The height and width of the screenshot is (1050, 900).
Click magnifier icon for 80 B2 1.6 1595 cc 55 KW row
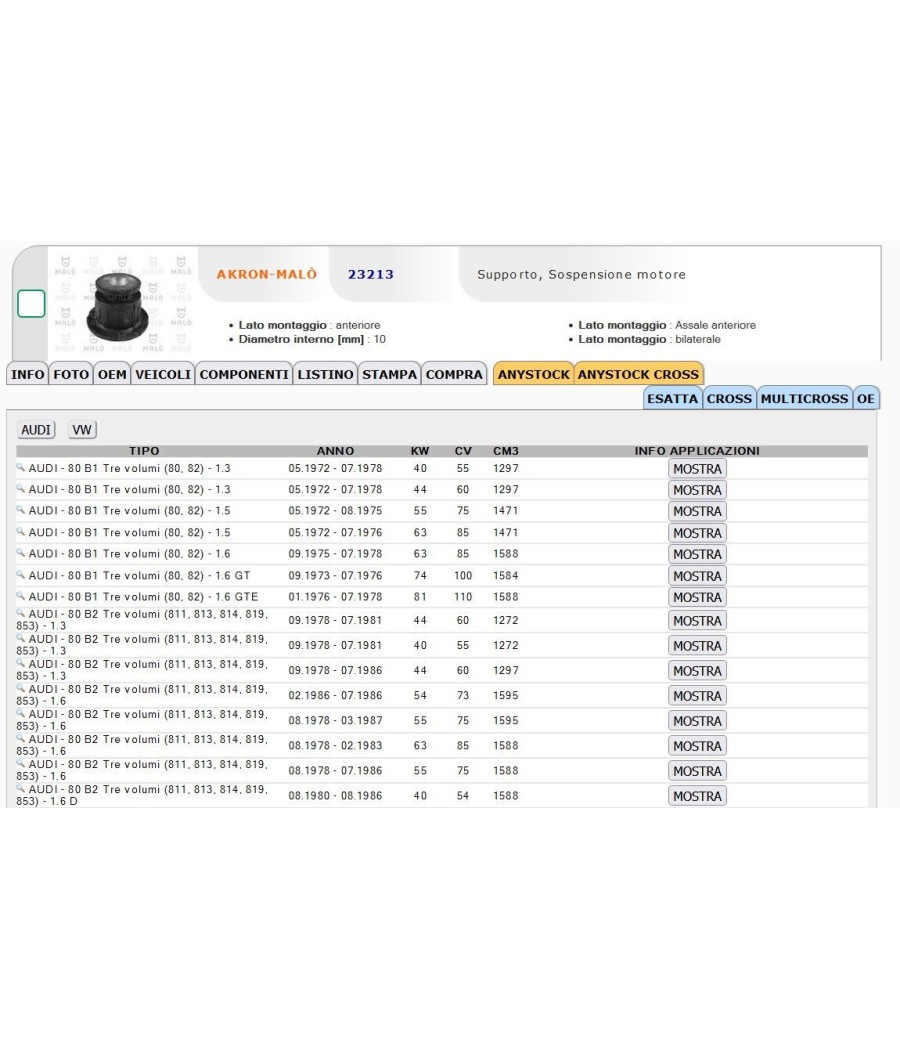pyautogui.click(x=21, y=713)
